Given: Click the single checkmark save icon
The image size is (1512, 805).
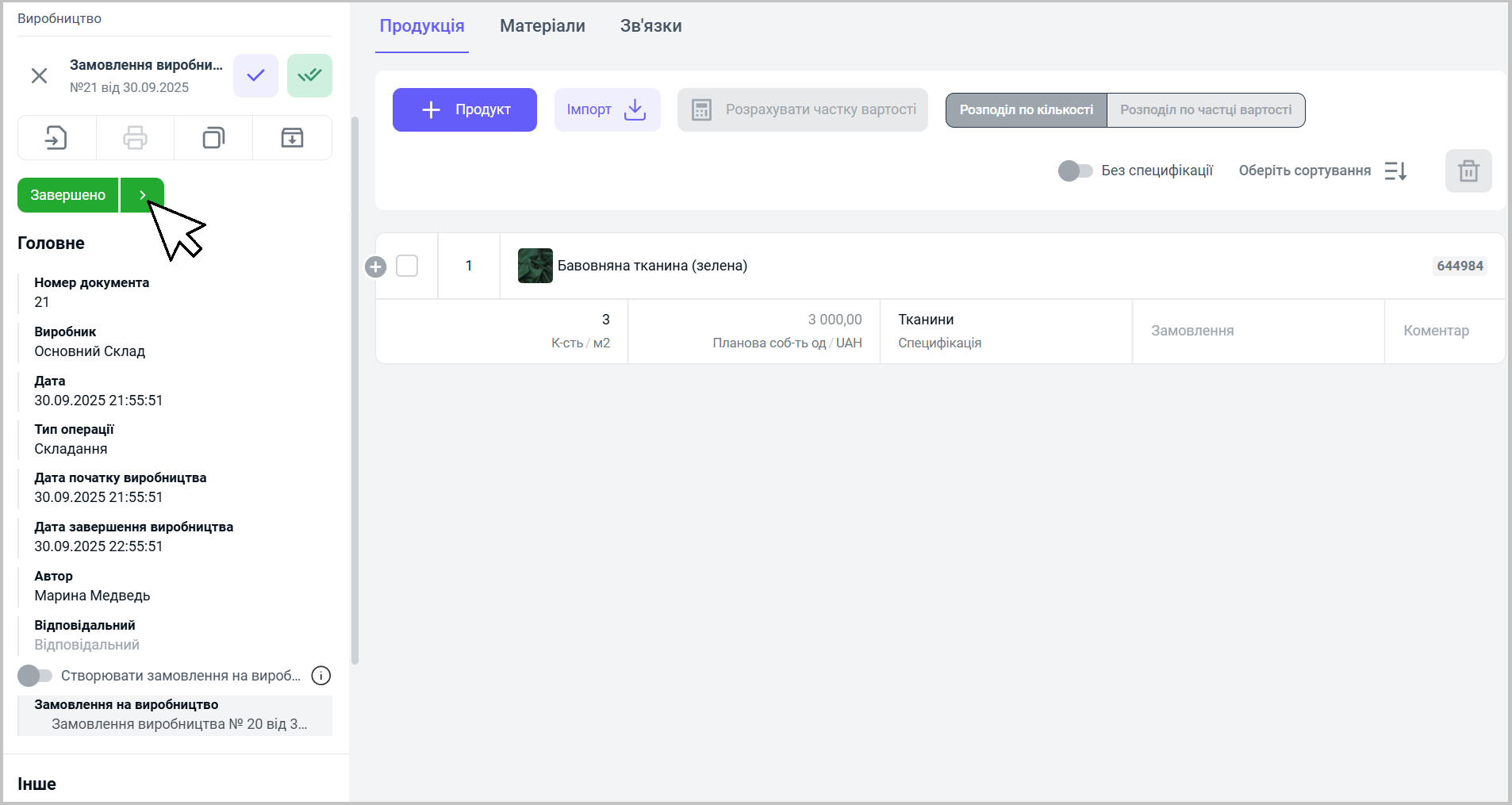Looking at the screenshot, I should click(x=255, y=75).
